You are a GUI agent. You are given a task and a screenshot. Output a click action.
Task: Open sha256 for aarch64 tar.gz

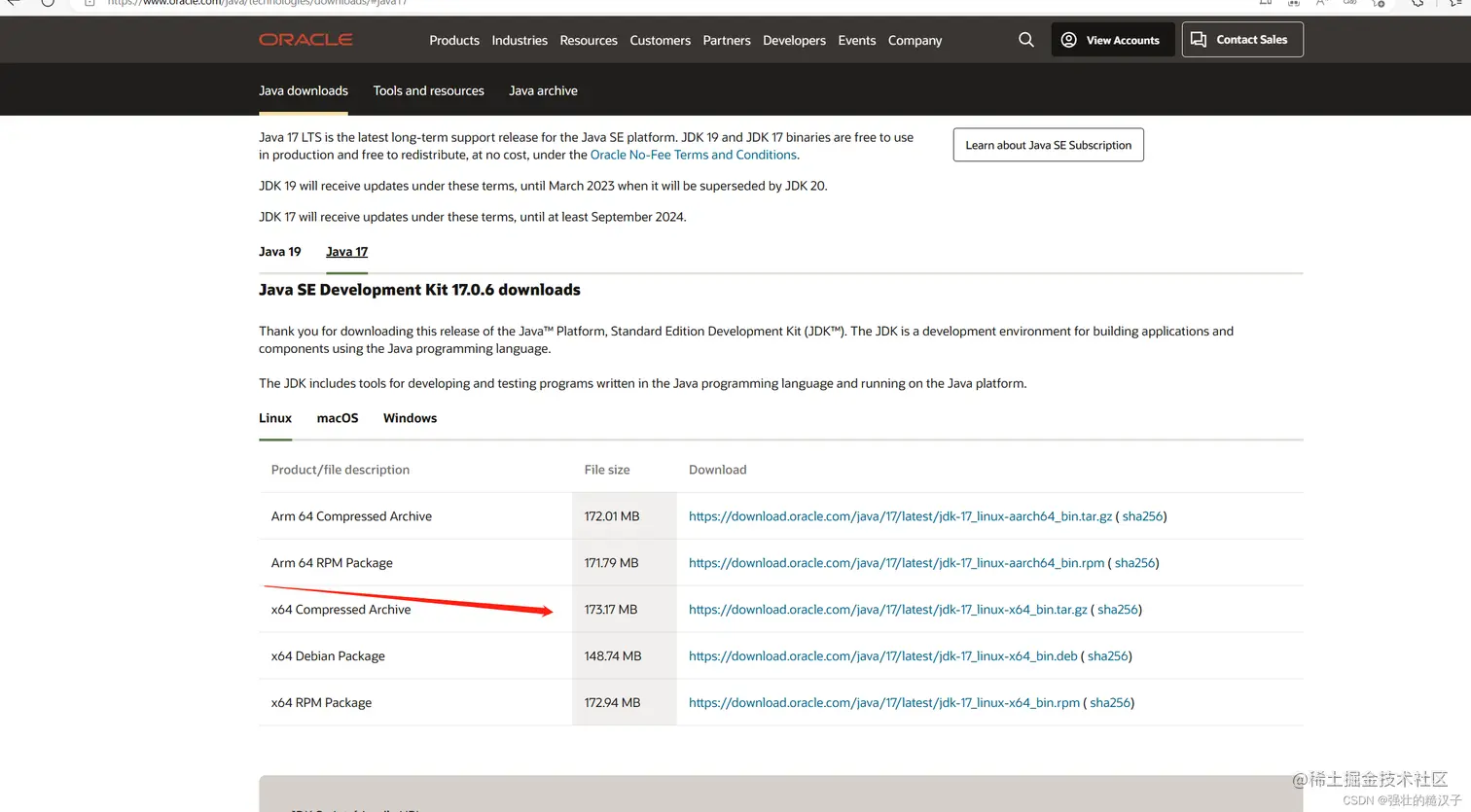(1142, 516)
